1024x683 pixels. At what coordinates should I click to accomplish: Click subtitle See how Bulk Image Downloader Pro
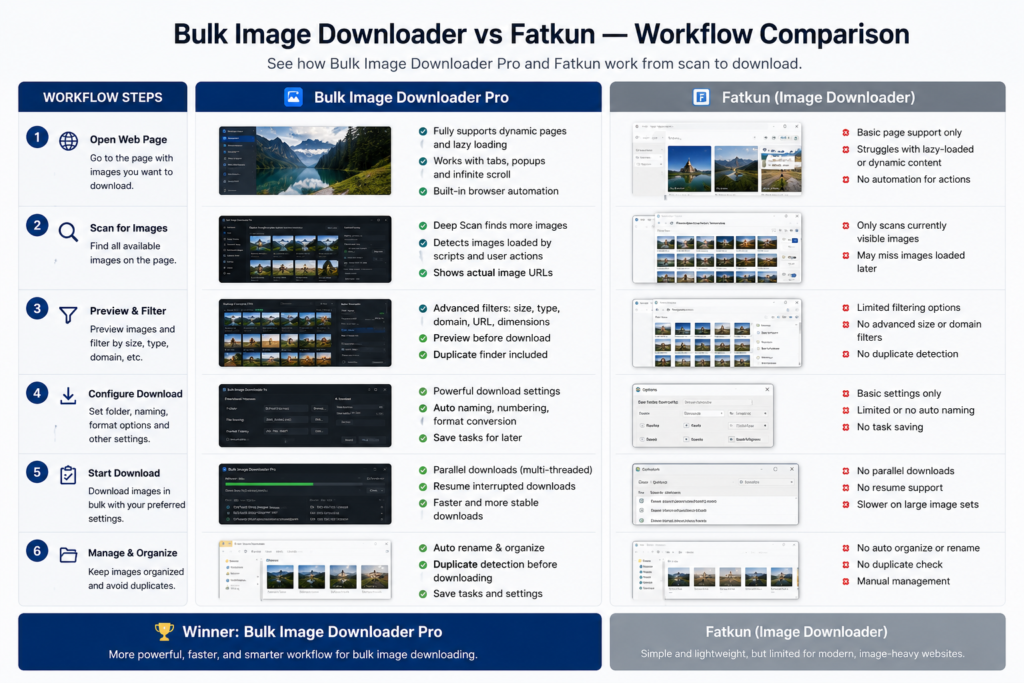pyautogui.click(x=534, y=63)
